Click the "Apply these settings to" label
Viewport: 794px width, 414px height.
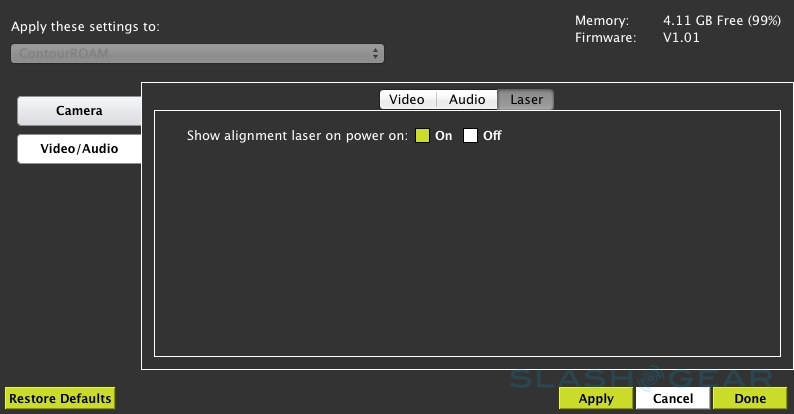pyautogui.click(x=85, y=26)
